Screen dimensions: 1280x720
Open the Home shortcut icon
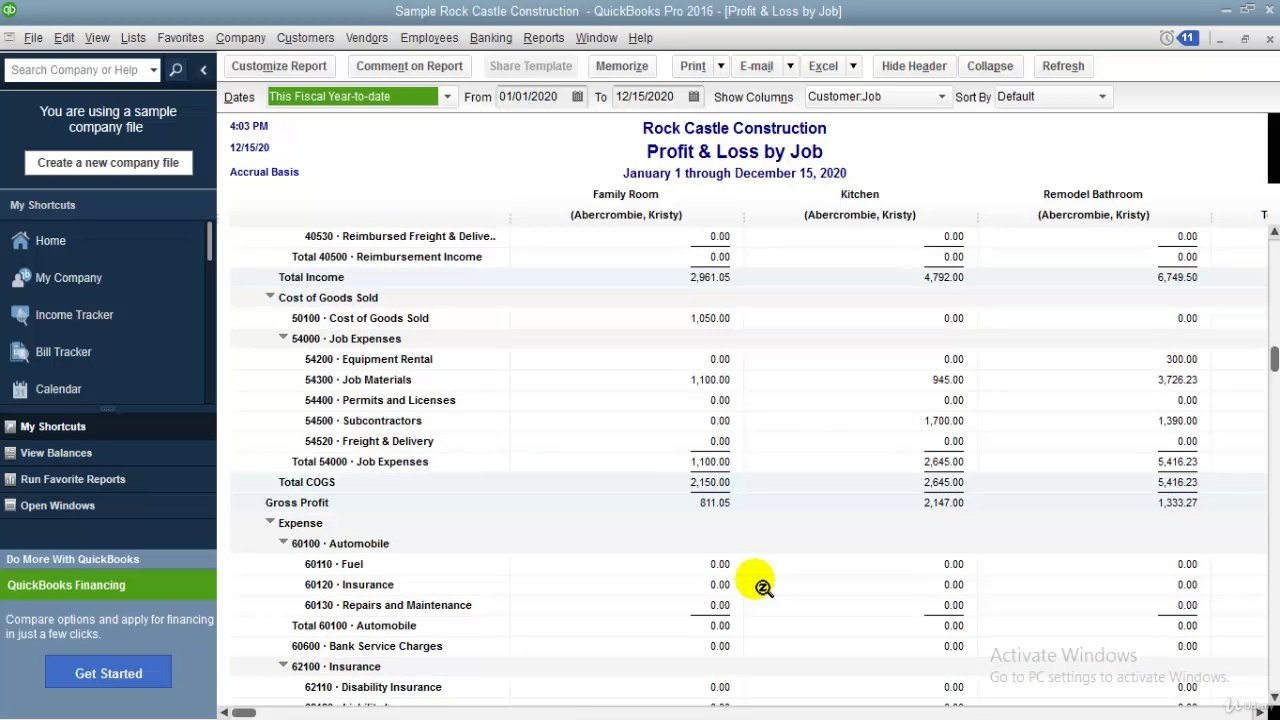20,241
